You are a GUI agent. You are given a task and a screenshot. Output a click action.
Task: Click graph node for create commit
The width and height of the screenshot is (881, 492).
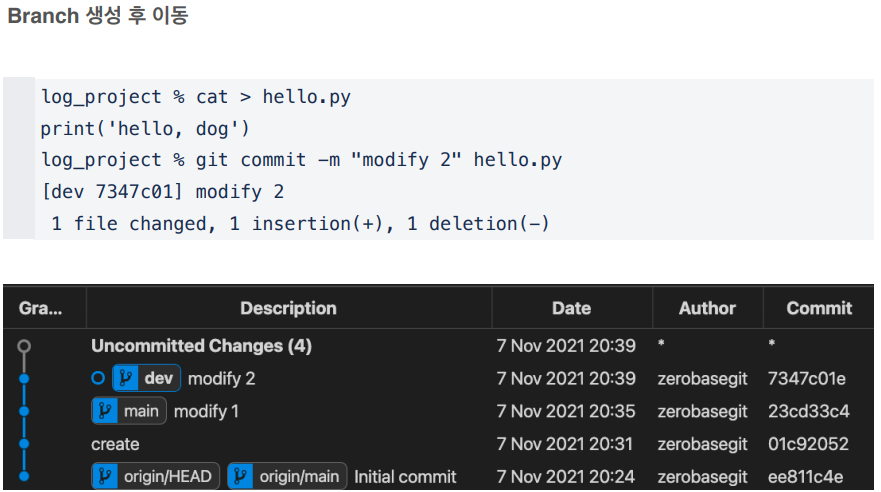point(24,444)
